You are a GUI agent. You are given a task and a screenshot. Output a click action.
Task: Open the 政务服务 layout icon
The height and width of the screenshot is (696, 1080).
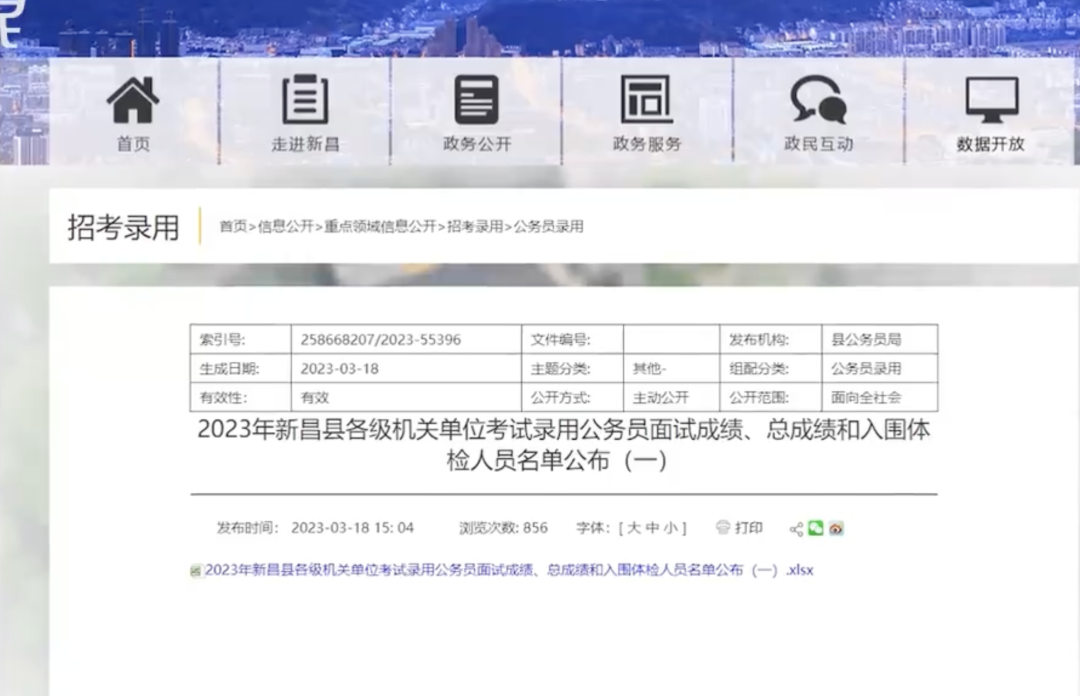pyautogui.click(x=647, y=99)
